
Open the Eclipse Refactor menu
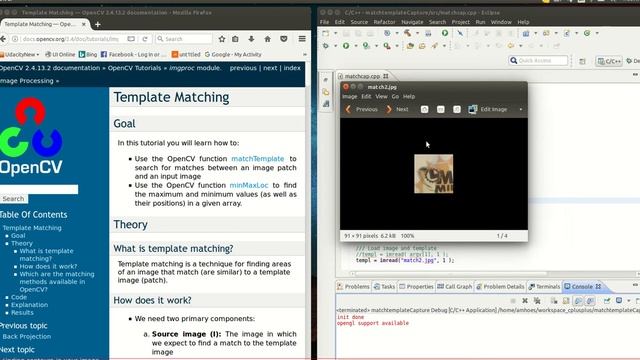[384, 22]
